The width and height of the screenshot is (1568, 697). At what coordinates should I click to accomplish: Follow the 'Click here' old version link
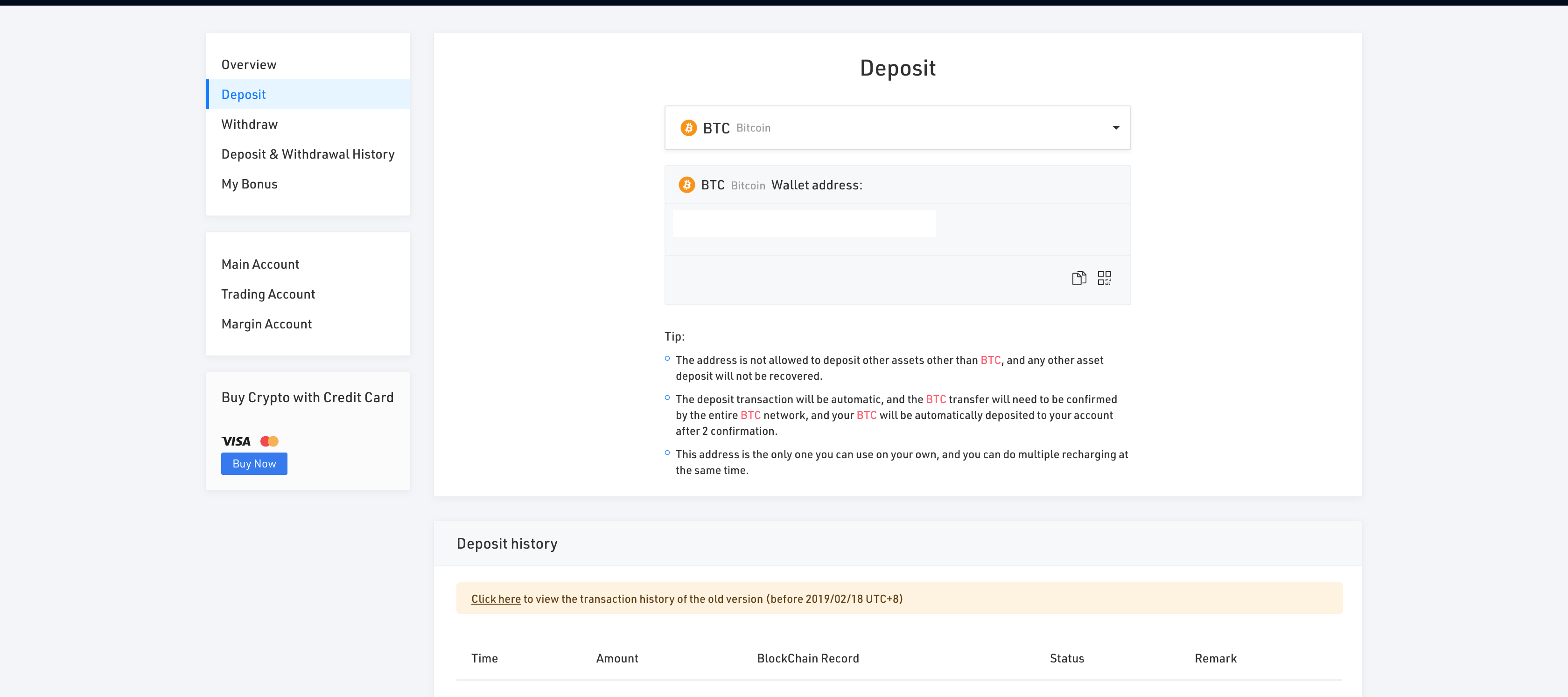tap(496, 599)
